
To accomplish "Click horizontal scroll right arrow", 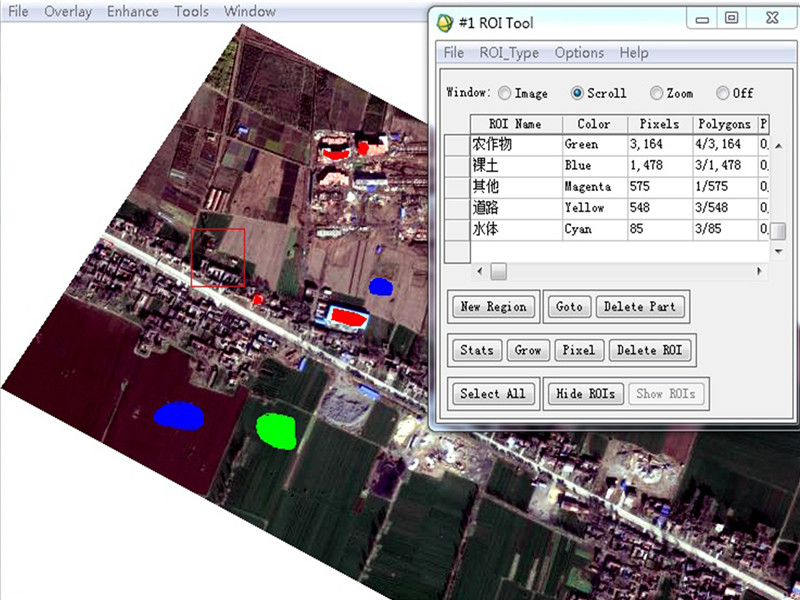I will pos(760,271).
